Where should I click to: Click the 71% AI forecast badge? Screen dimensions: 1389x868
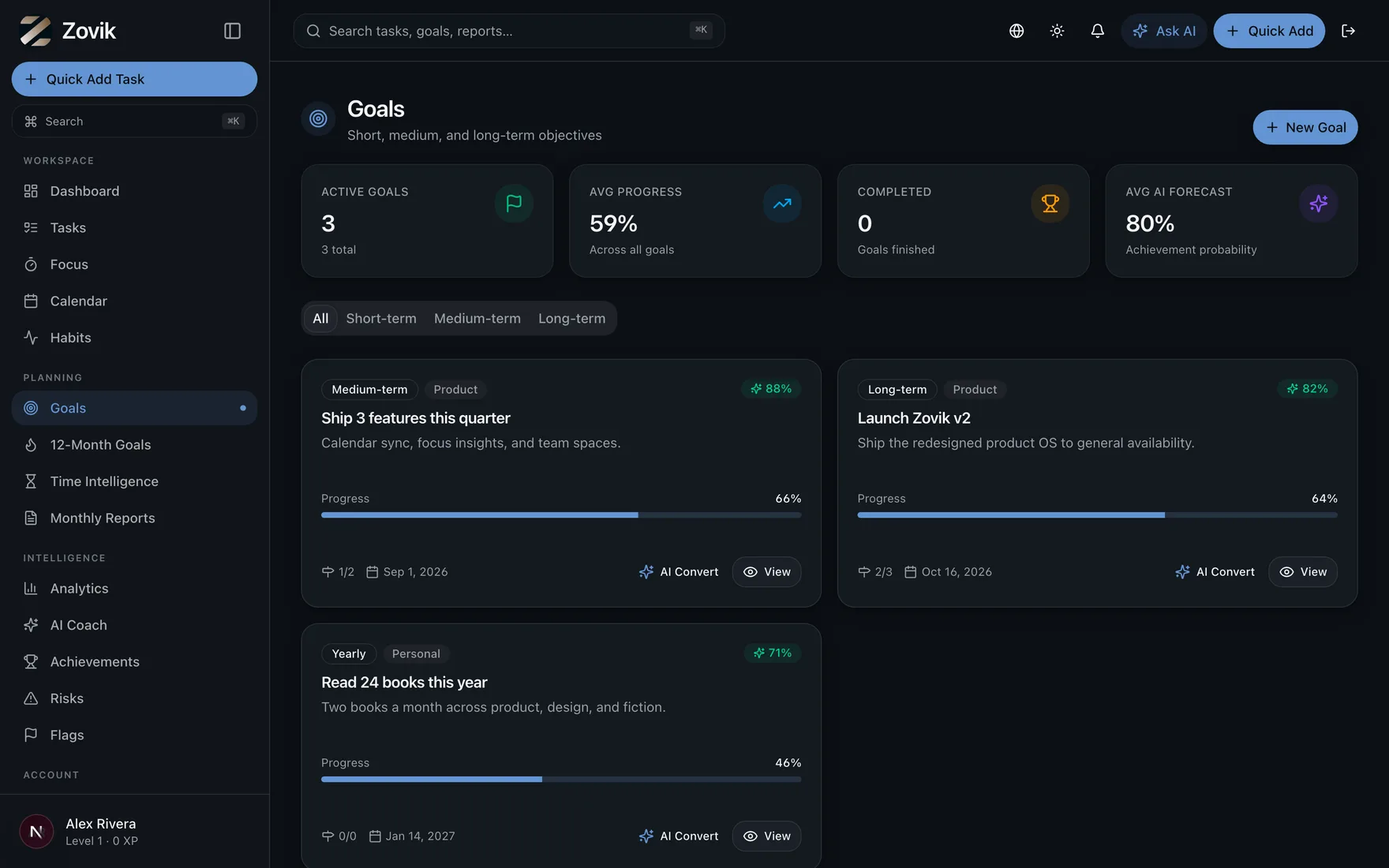[773, 653]
